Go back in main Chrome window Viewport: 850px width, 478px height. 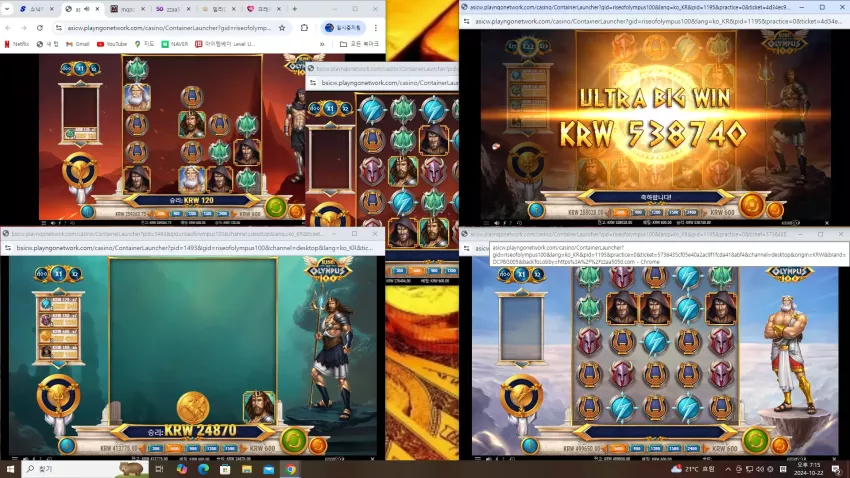point(8,28)
